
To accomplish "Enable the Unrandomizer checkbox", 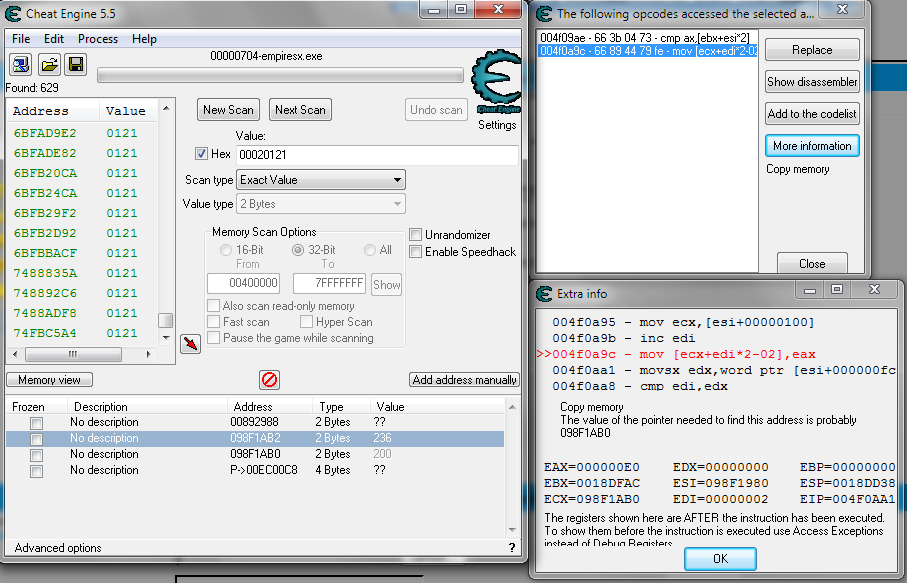I will [x=416, y=235].
